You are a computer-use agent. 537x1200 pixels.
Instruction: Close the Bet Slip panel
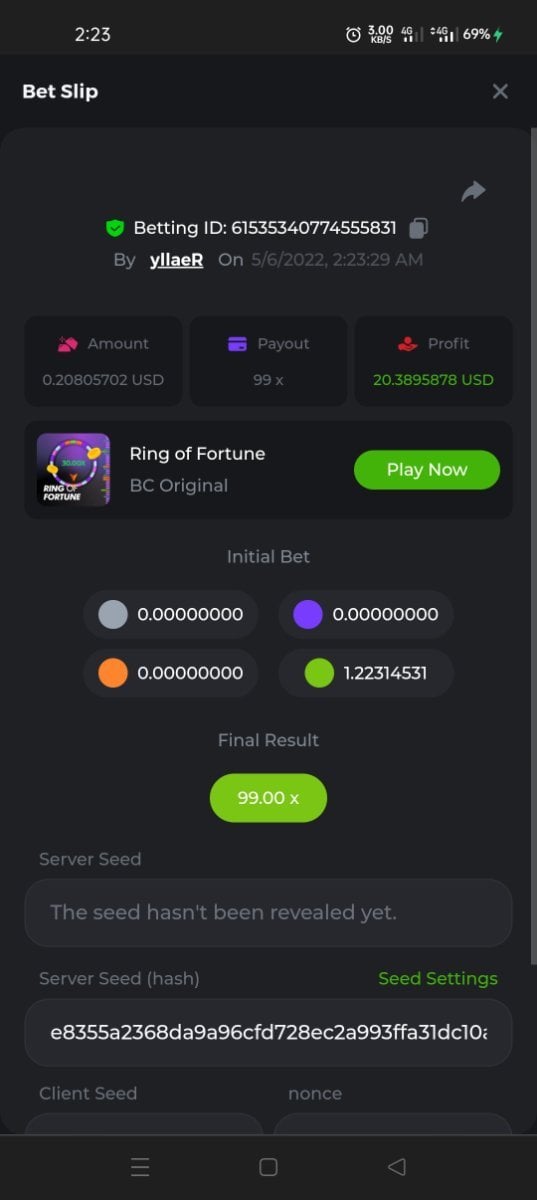[x=500, y=91]
